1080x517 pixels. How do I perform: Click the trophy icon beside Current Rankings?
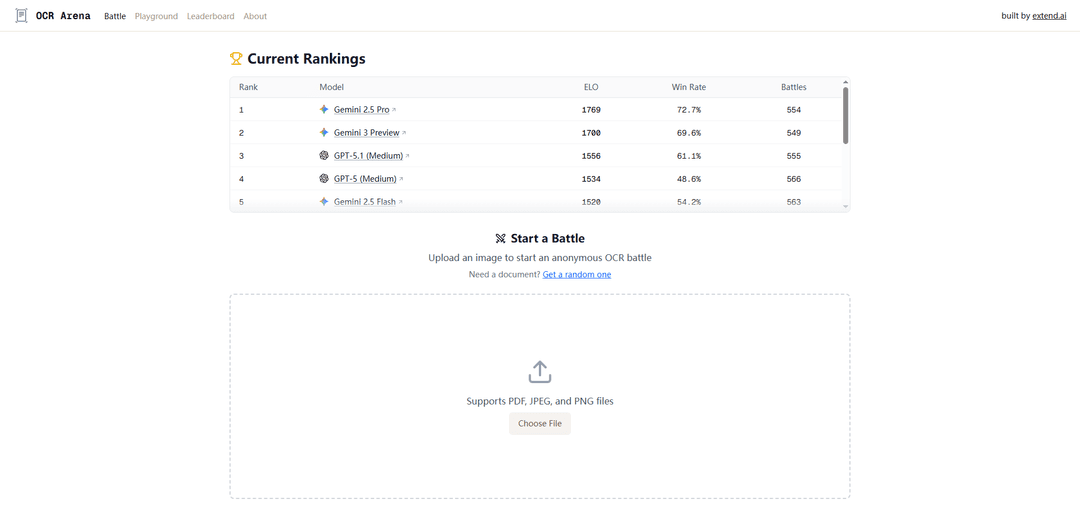[236, 59]
